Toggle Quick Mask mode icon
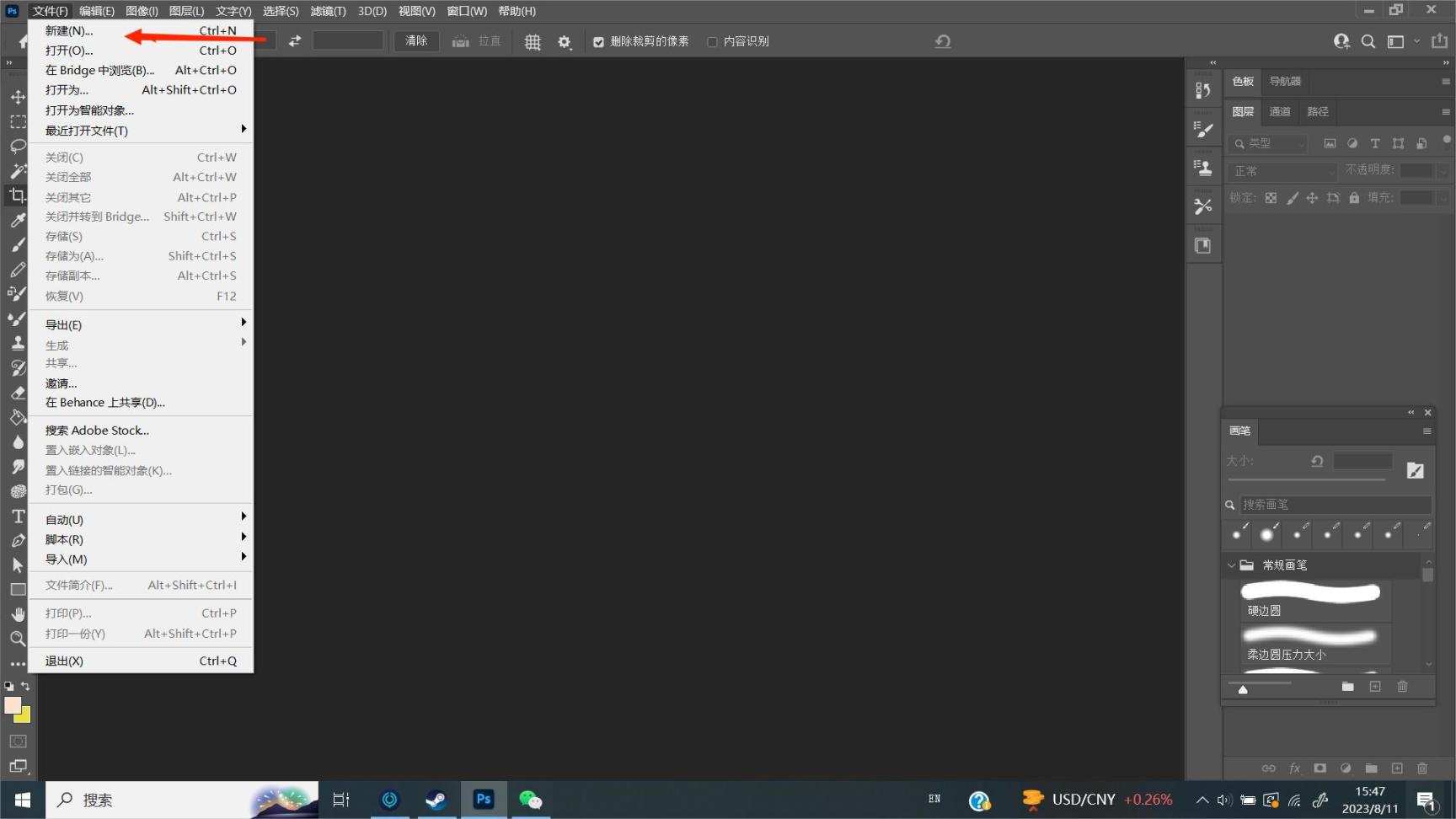This screenshot has width=1456, height=819. click(x=18, y=741)
